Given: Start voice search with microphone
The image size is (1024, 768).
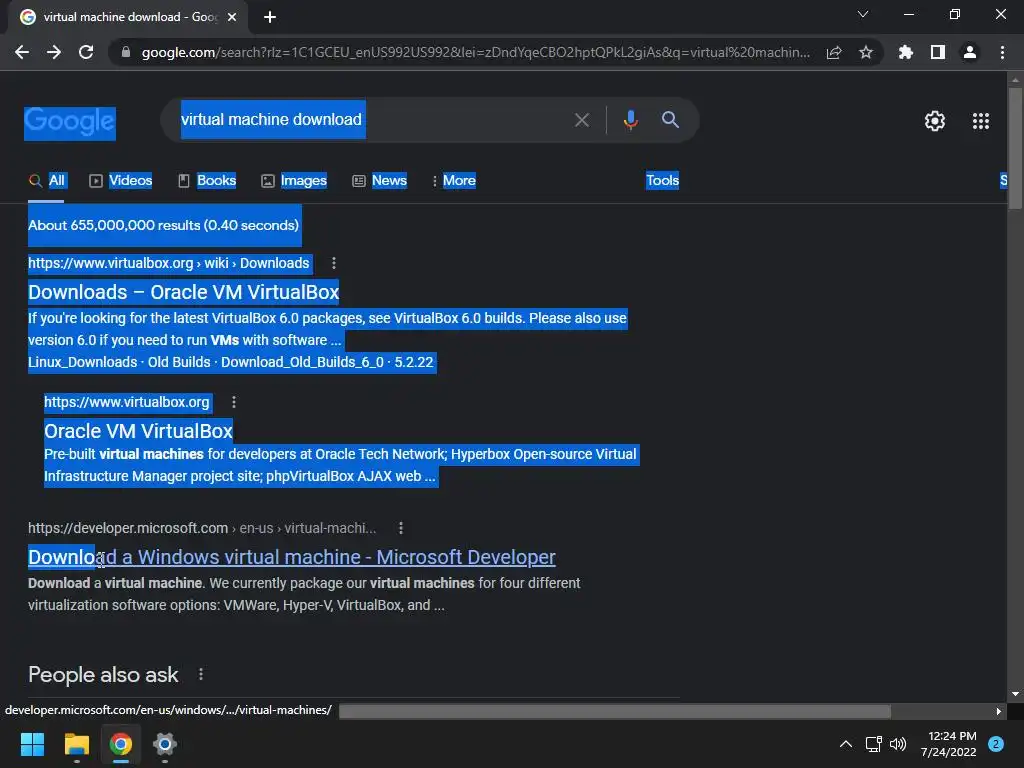Looking at the screenshot, I should click(x=630, y=120).
